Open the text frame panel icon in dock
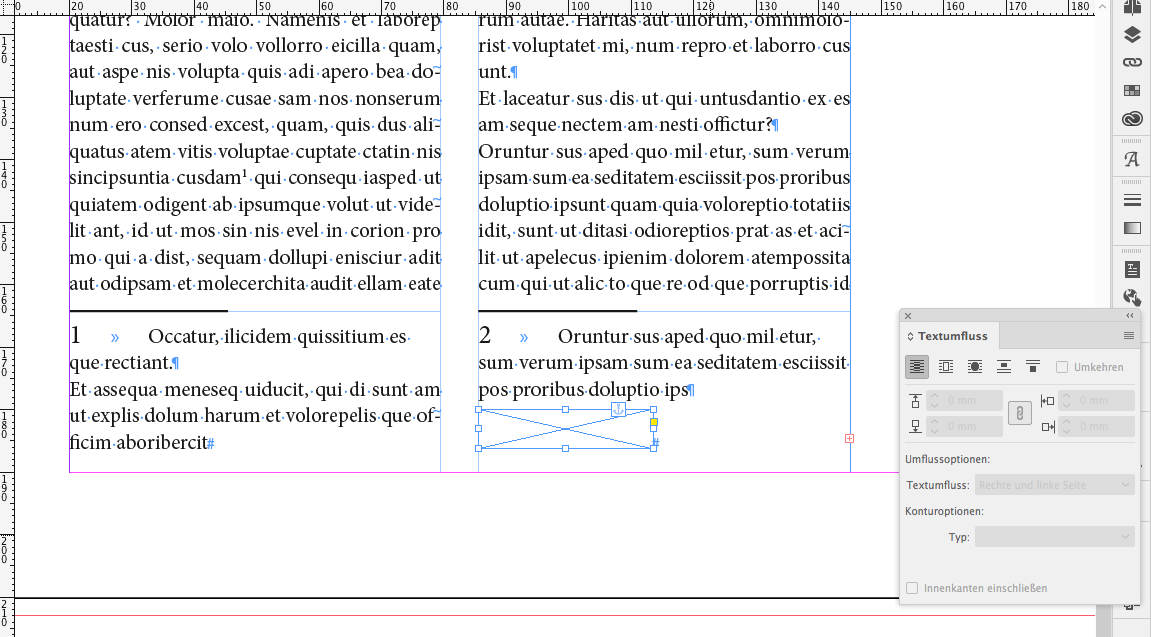 (x=1132, y=269)
